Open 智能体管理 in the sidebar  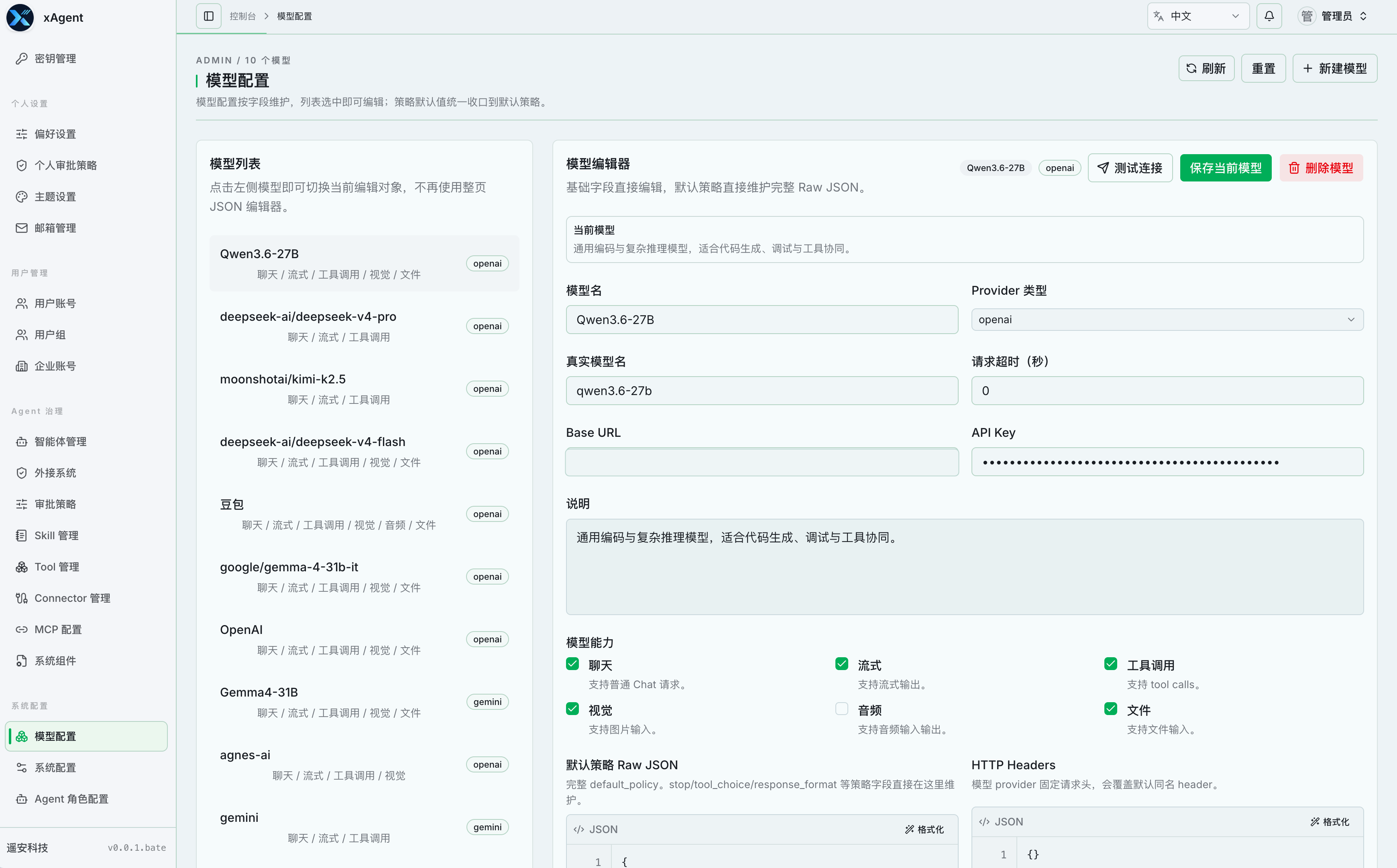click(86, 442)
